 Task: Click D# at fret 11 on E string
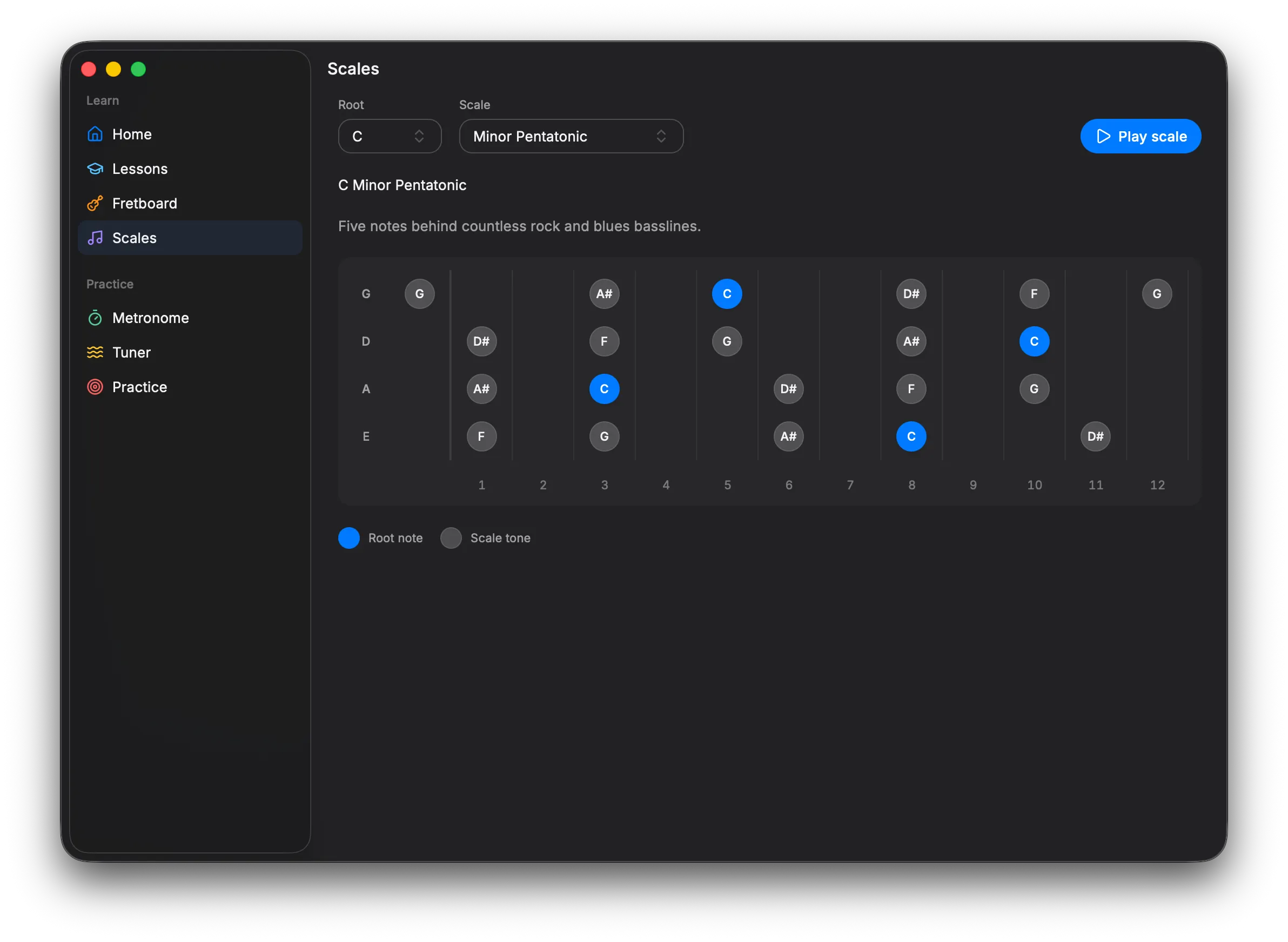tap(1095, 436)
